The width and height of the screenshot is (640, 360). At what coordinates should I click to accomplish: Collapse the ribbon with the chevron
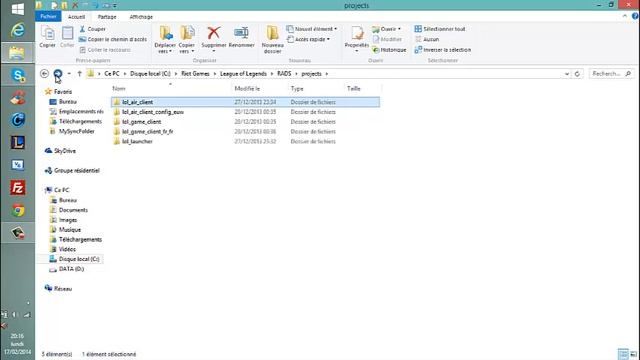pyautogui.click(x=625, y=16)
